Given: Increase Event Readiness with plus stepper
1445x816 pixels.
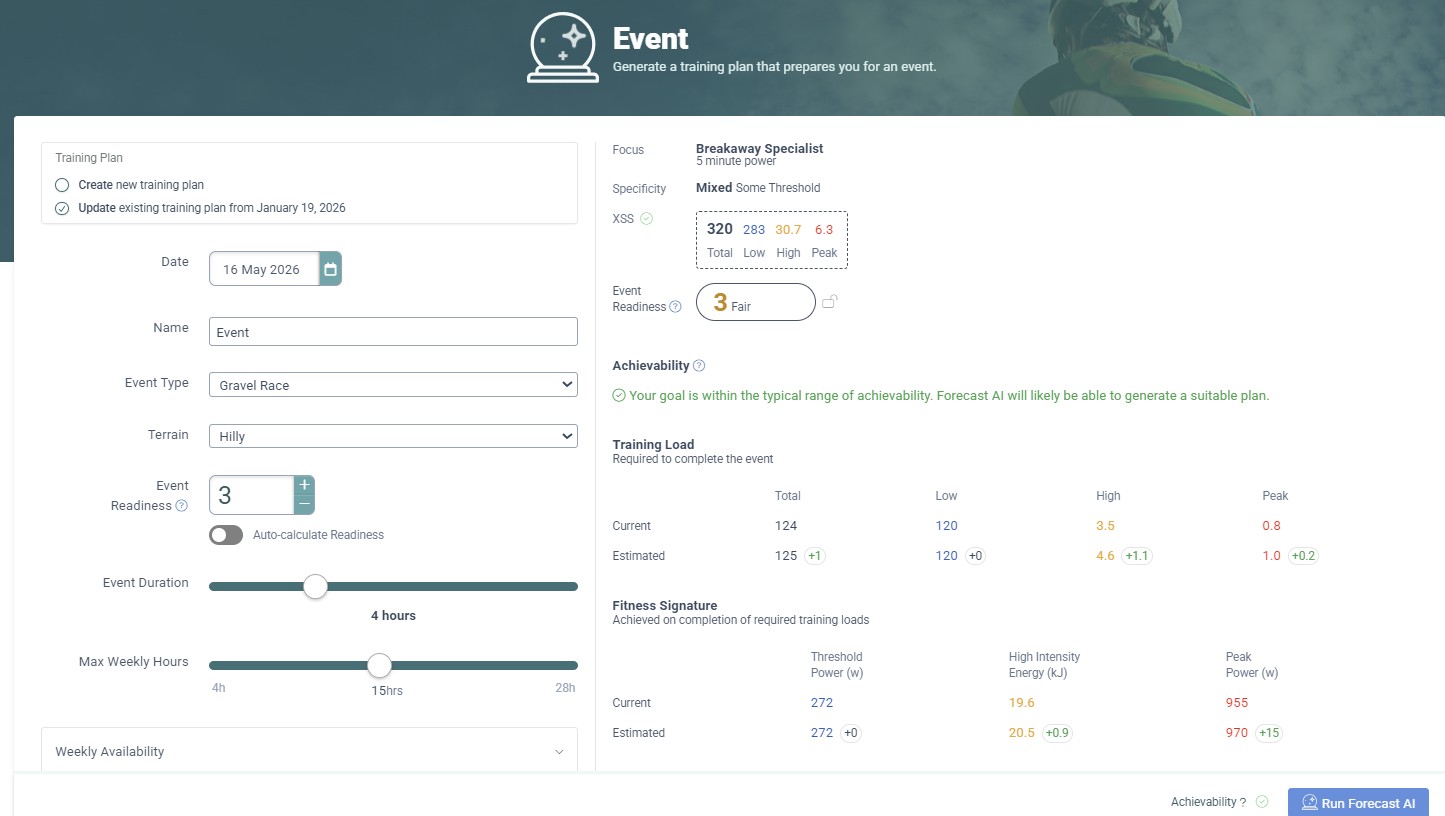Looking at the screenshot, I should [304, 485].
